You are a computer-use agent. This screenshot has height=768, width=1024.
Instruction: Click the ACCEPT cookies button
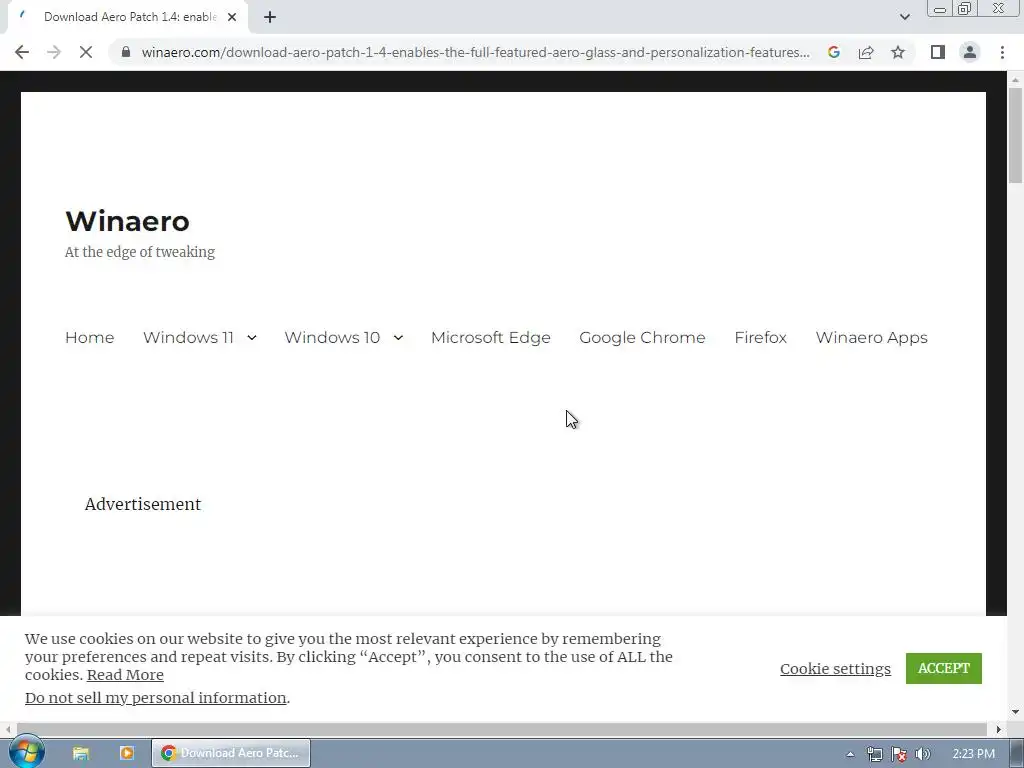tap(943, 668)
